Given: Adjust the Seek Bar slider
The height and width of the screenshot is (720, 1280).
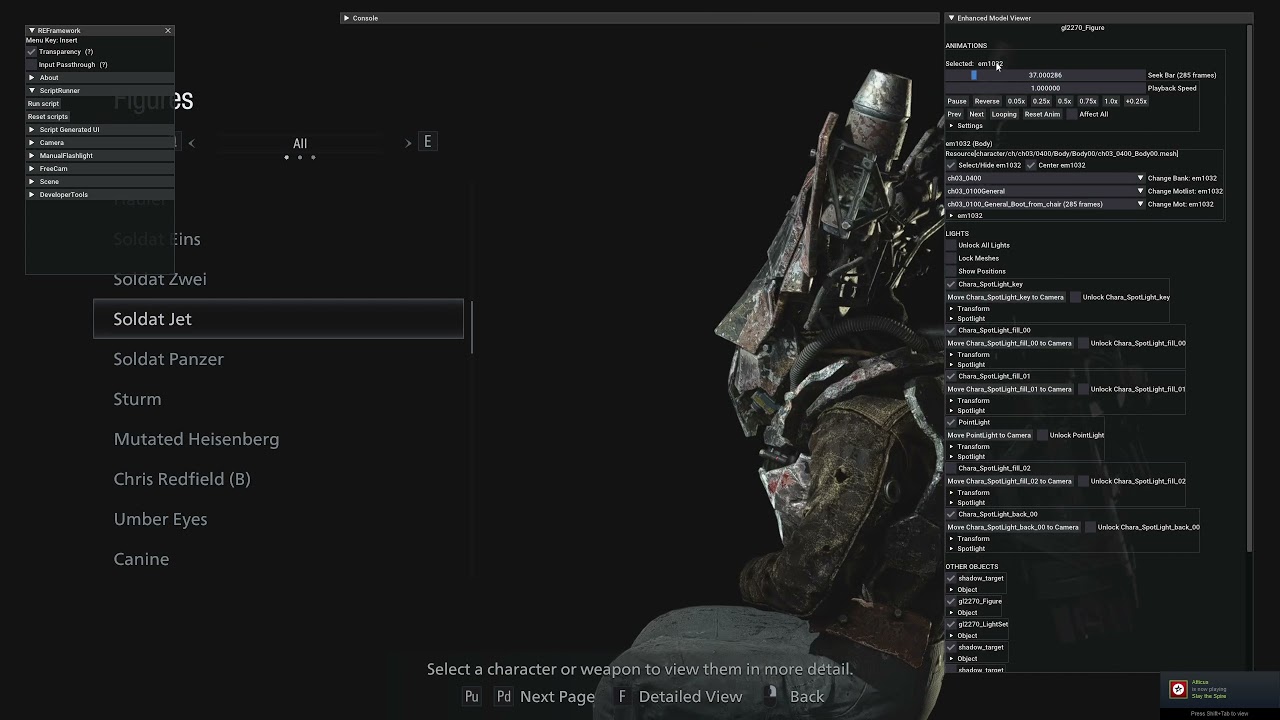Looking at the screenshot, I should click(1045, 75).
